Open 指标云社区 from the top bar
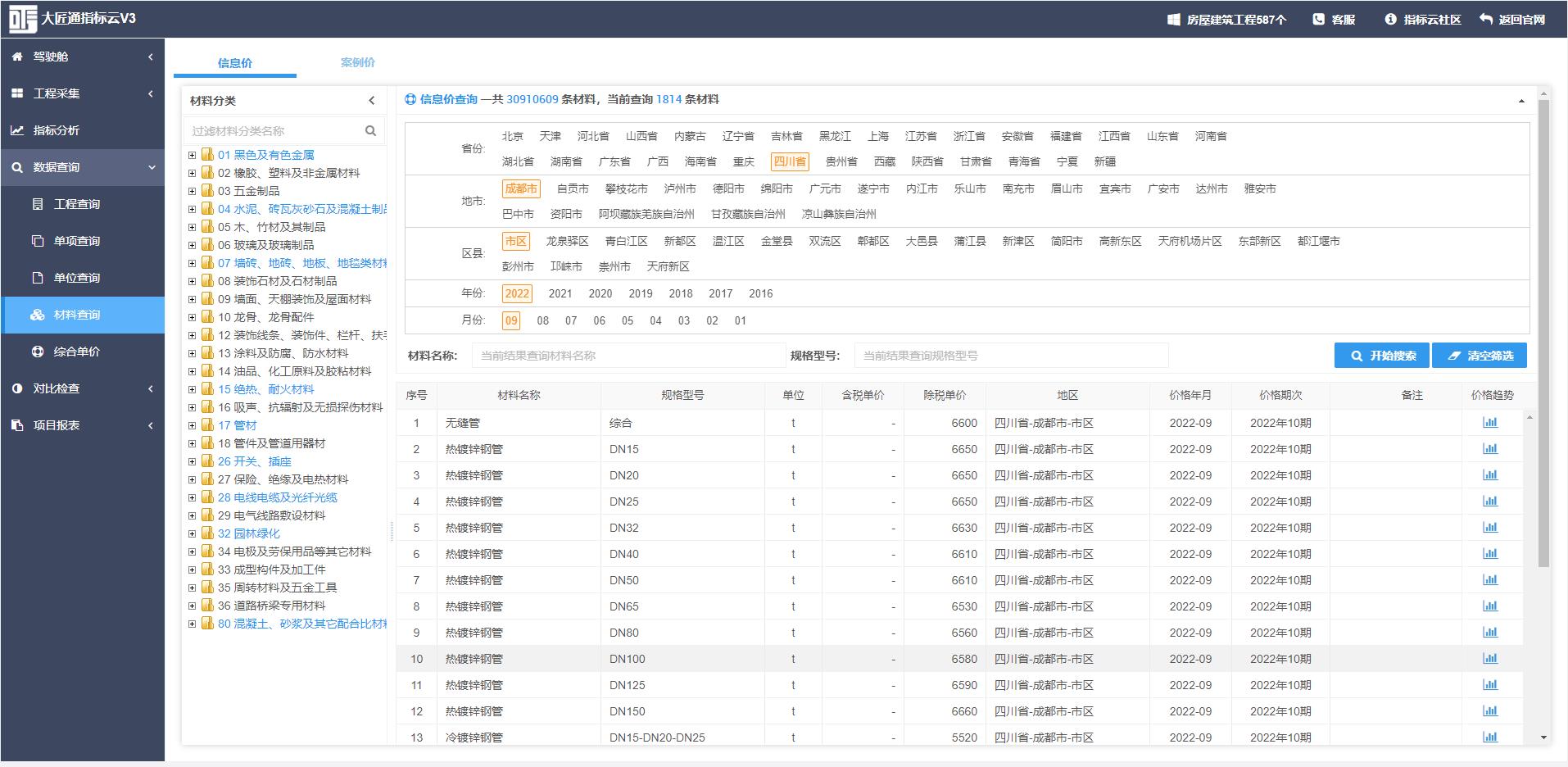The height and width of the screenshot is (767, 1568). (1423, 19)
